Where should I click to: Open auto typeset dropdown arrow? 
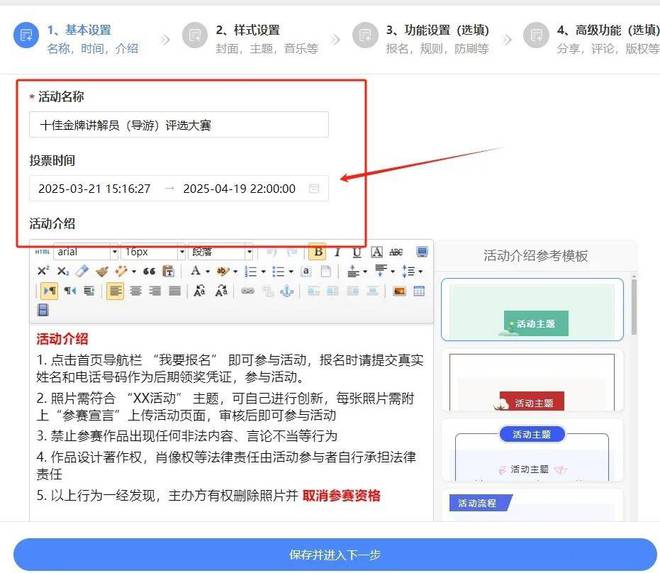(x=133, y=272)
